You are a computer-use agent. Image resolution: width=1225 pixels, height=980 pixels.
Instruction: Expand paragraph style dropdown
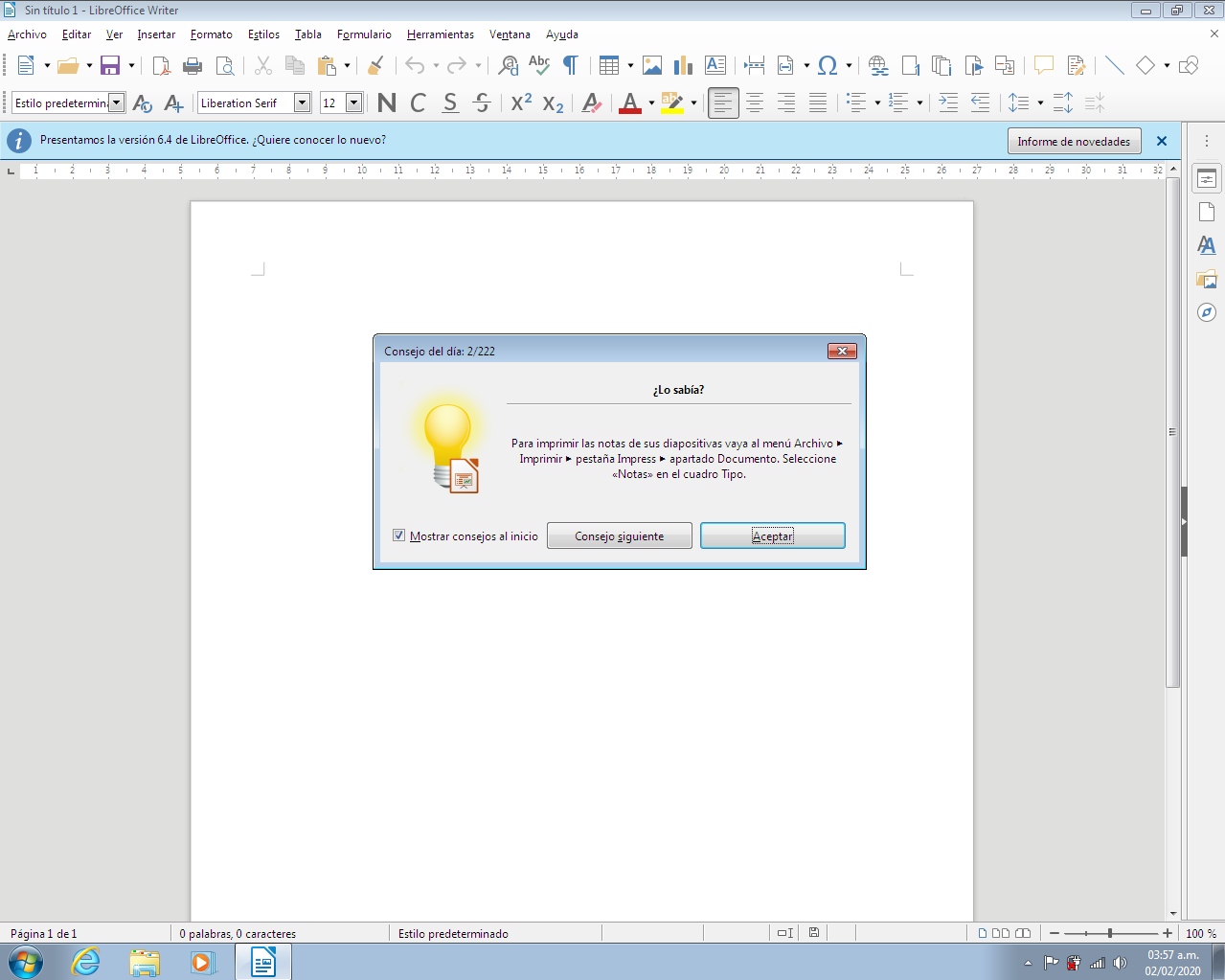point(117,103)
